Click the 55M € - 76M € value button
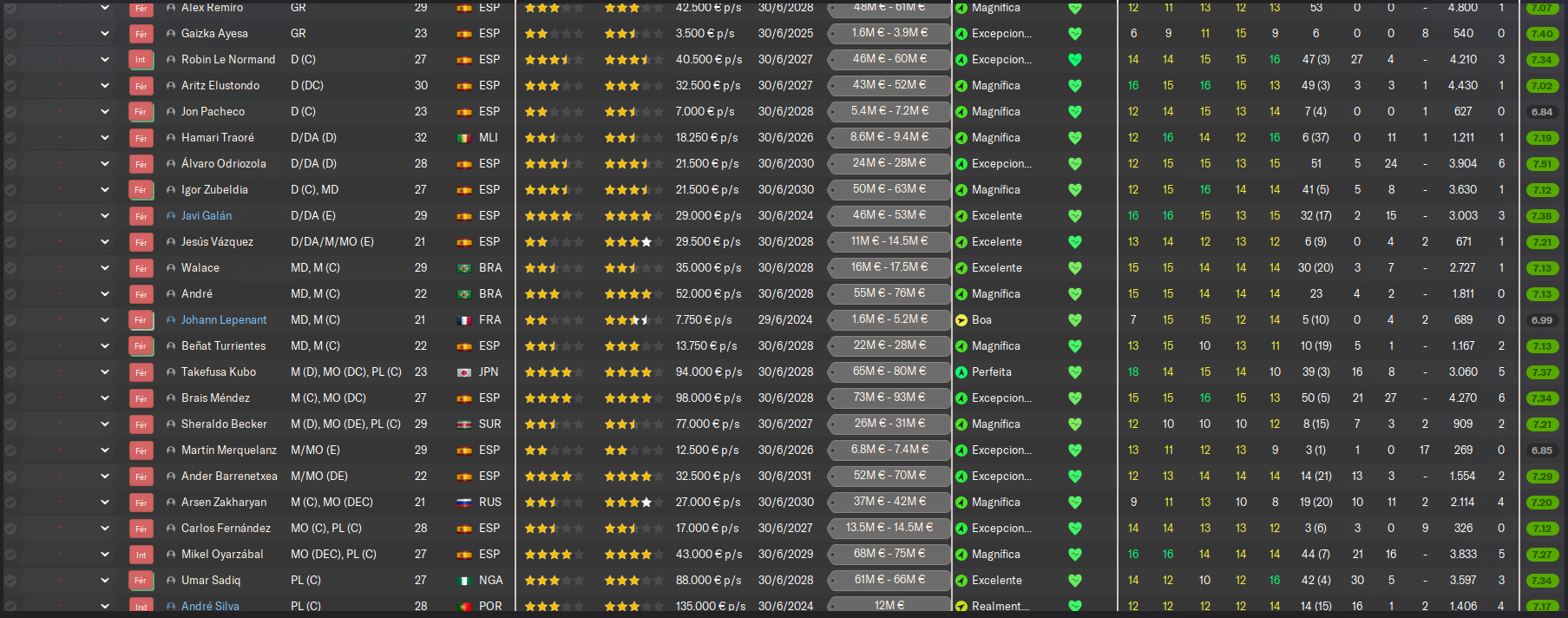1568x618 pixels. tap(889, 293)
